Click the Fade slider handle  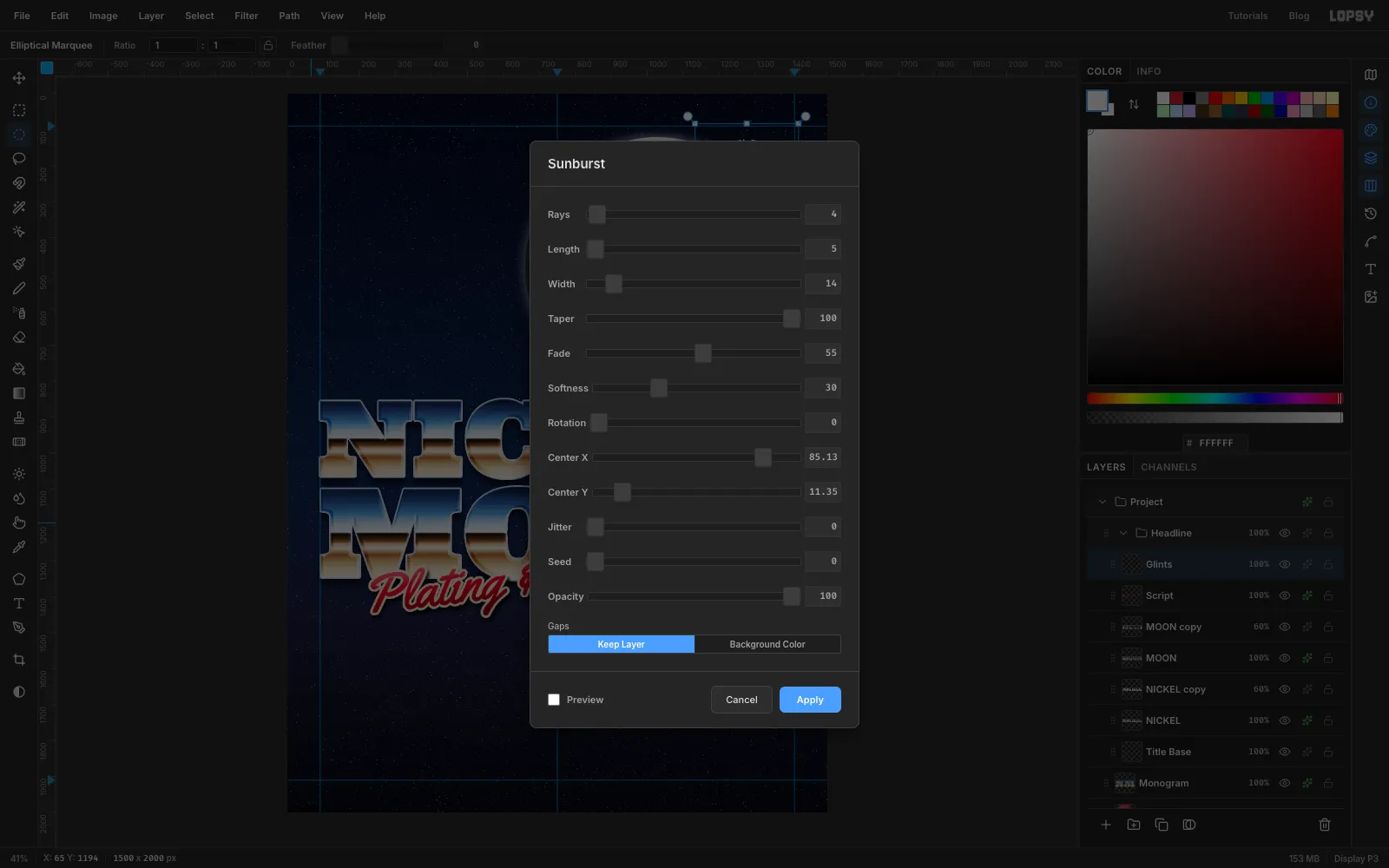point(703,353)
